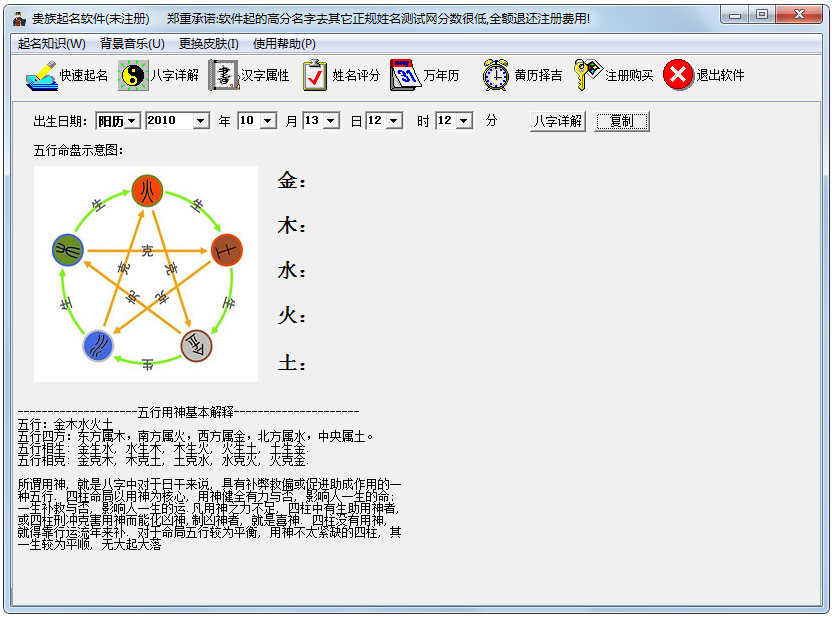Open the 姓名评分 clipboard icon

click(x=315, y=75)
